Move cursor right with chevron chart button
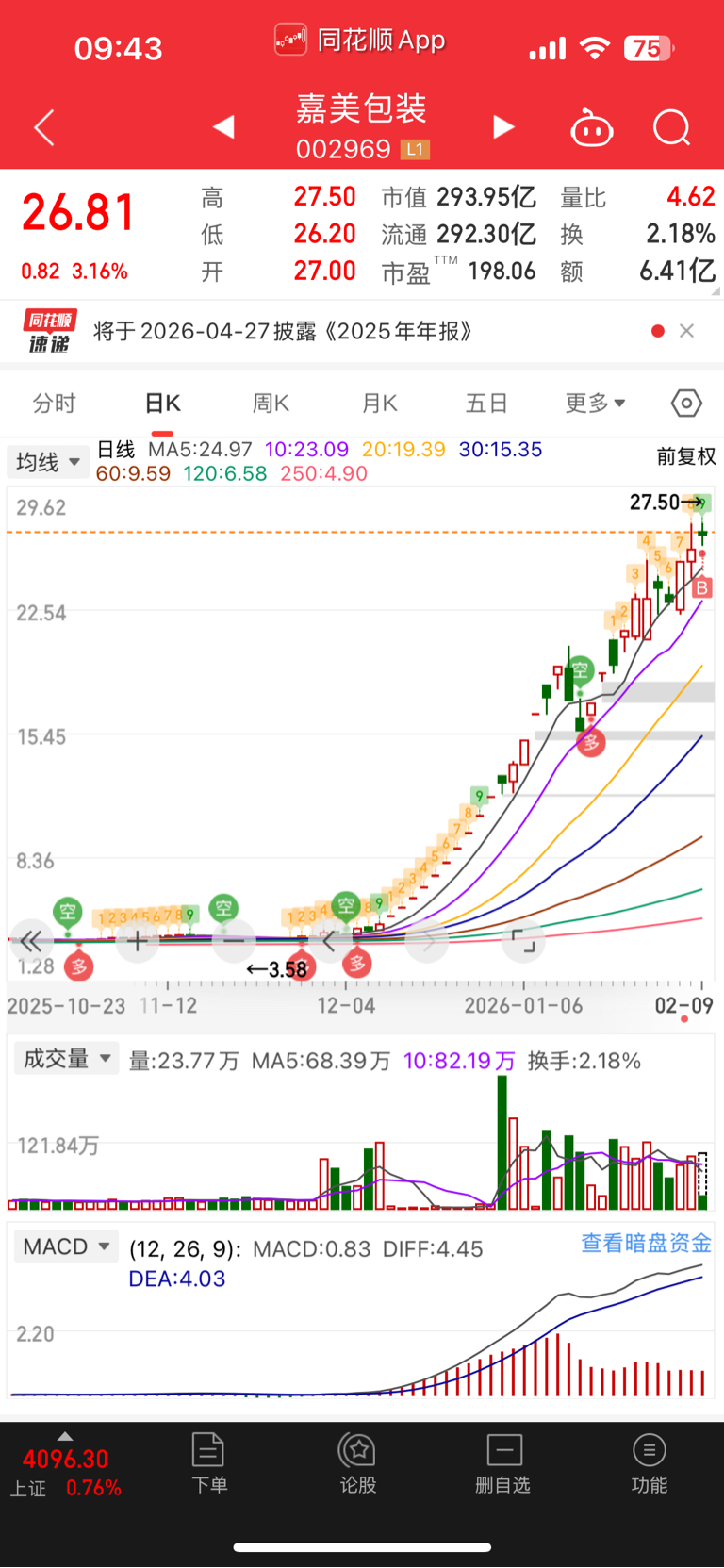Screen dimensions: 724x1568 pos(428,941)
